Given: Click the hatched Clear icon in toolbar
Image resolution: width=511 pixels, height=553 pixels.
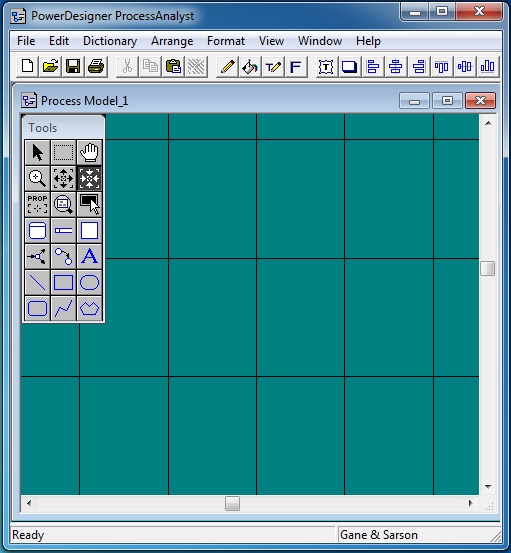Looking at the screenshot, I should (196, 66).
